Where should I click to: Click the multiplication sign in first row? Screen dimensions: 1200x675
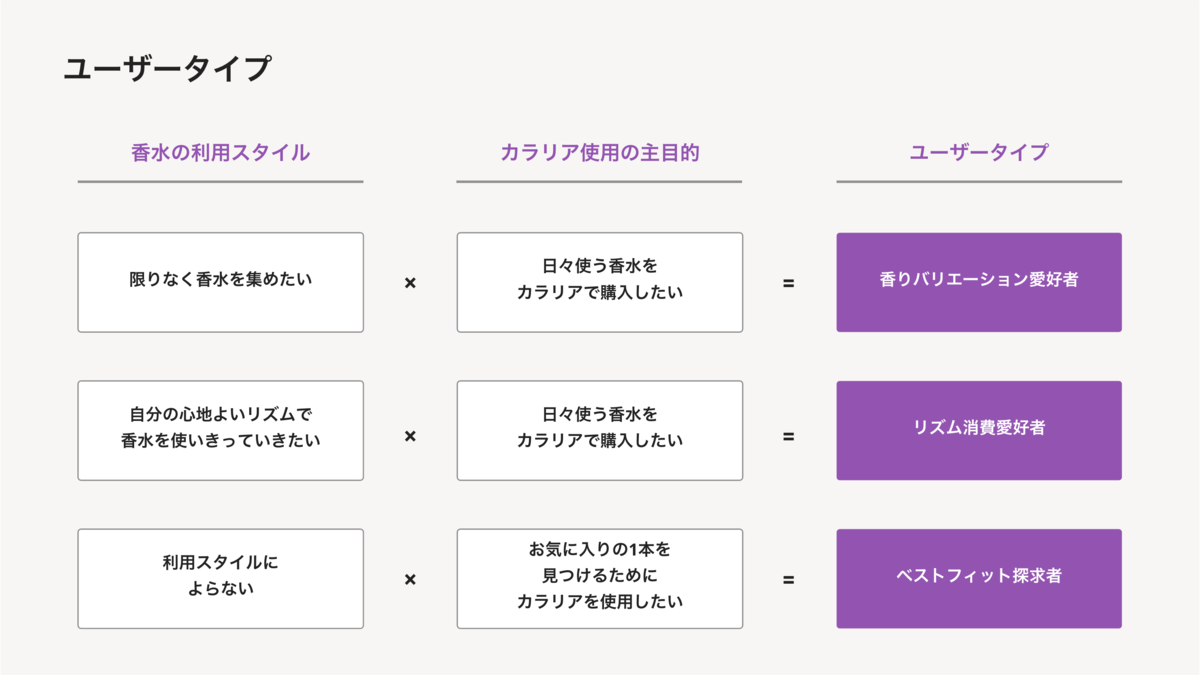click(x=410, y=283)
